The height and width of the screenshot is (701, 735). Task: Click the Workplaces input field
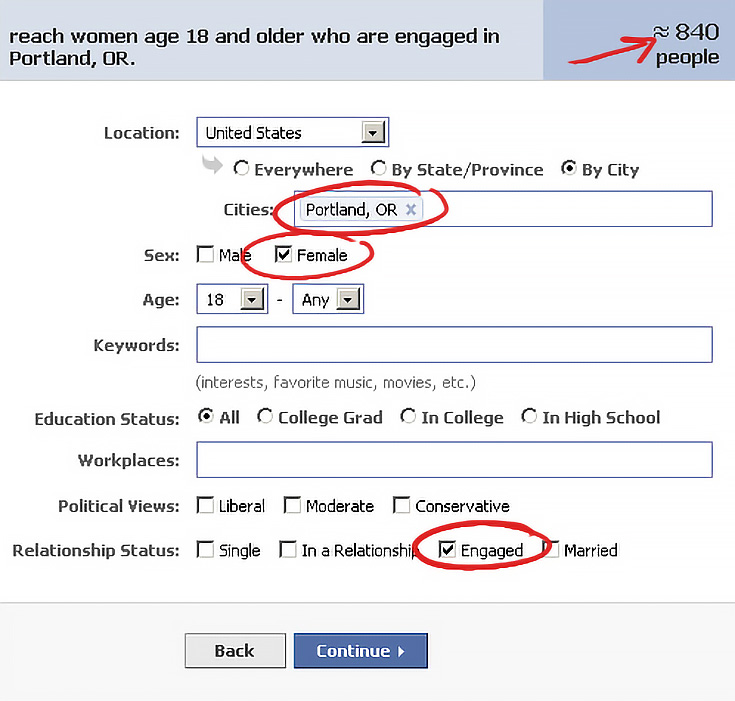coord(454,460)
